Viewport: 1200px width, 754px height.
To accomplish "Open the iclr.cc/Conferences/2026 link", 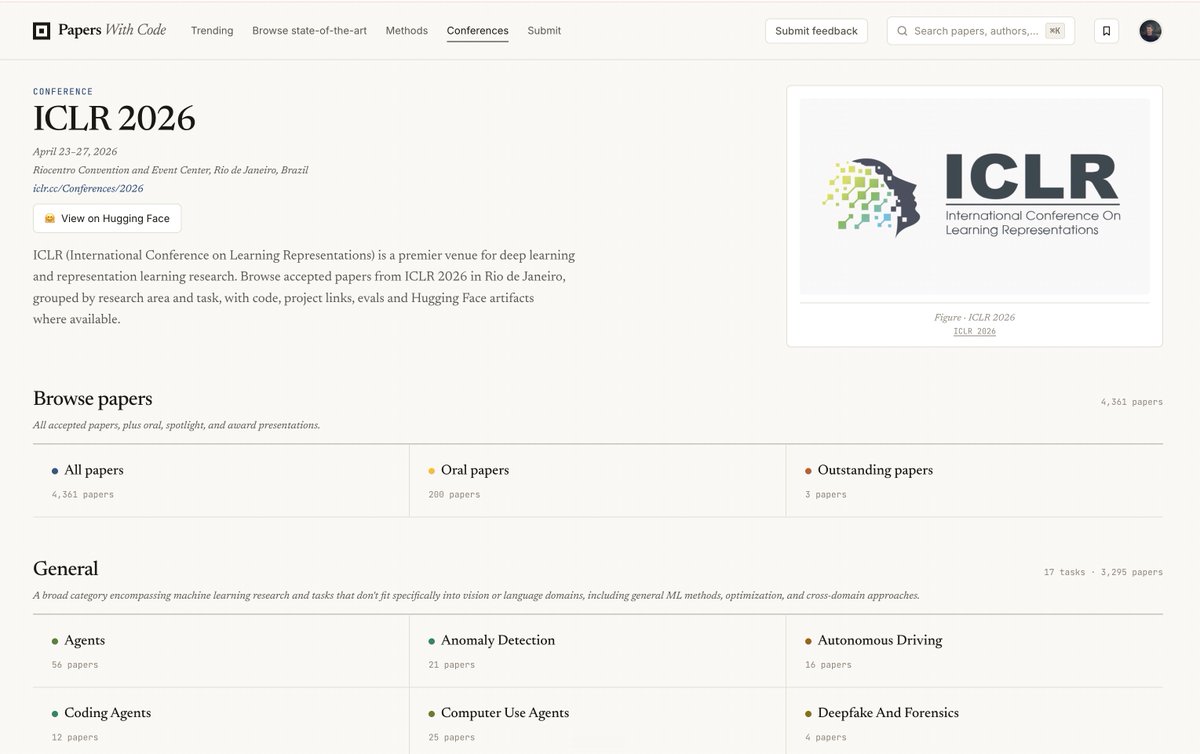I will point(88,188).
